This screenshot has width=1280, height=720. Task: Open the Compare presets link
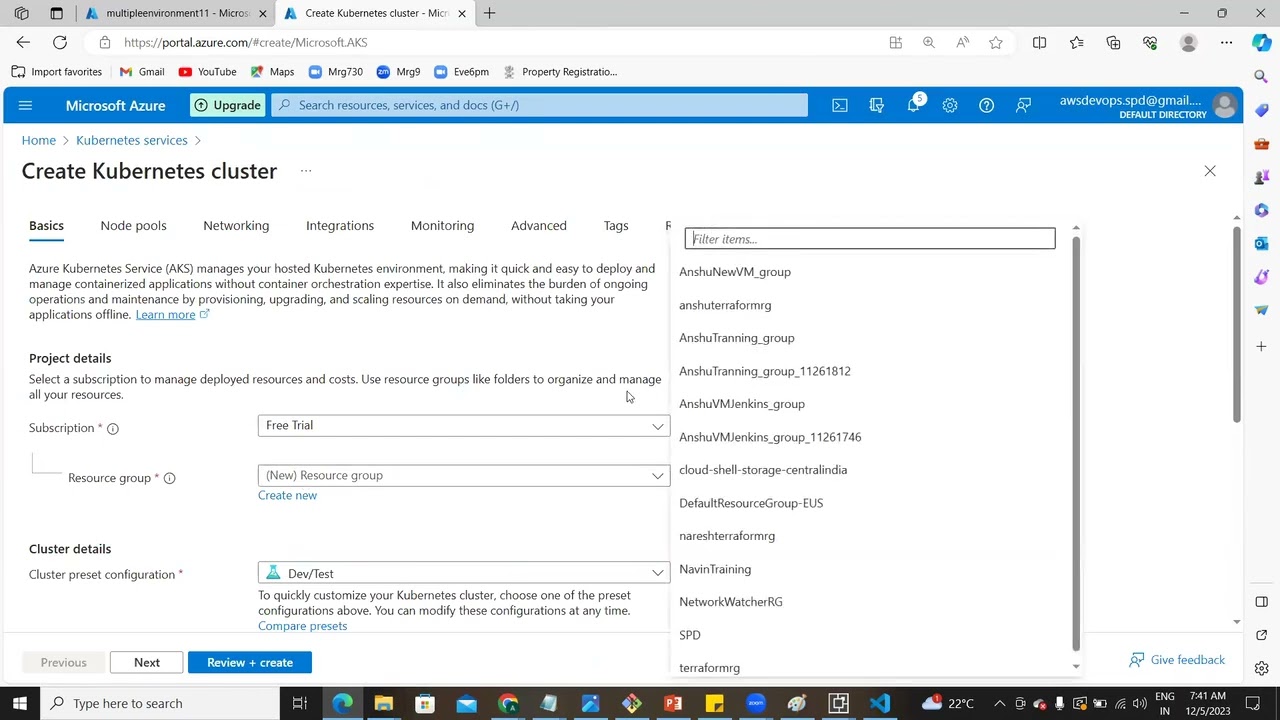pyautogui.click(x=302, y=626)
